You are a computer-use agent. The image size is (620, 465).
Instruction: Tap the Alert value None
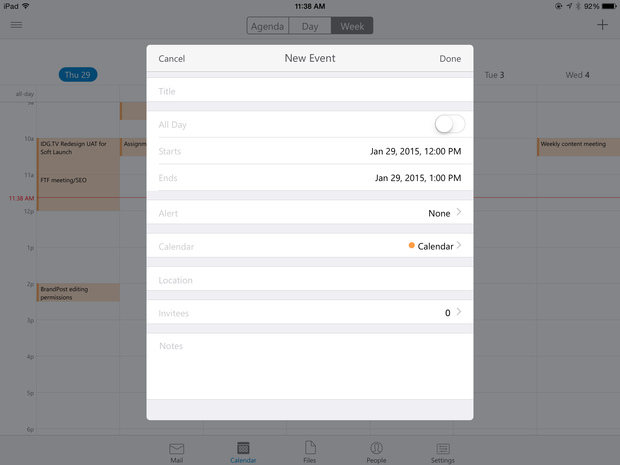click(439, 214)
